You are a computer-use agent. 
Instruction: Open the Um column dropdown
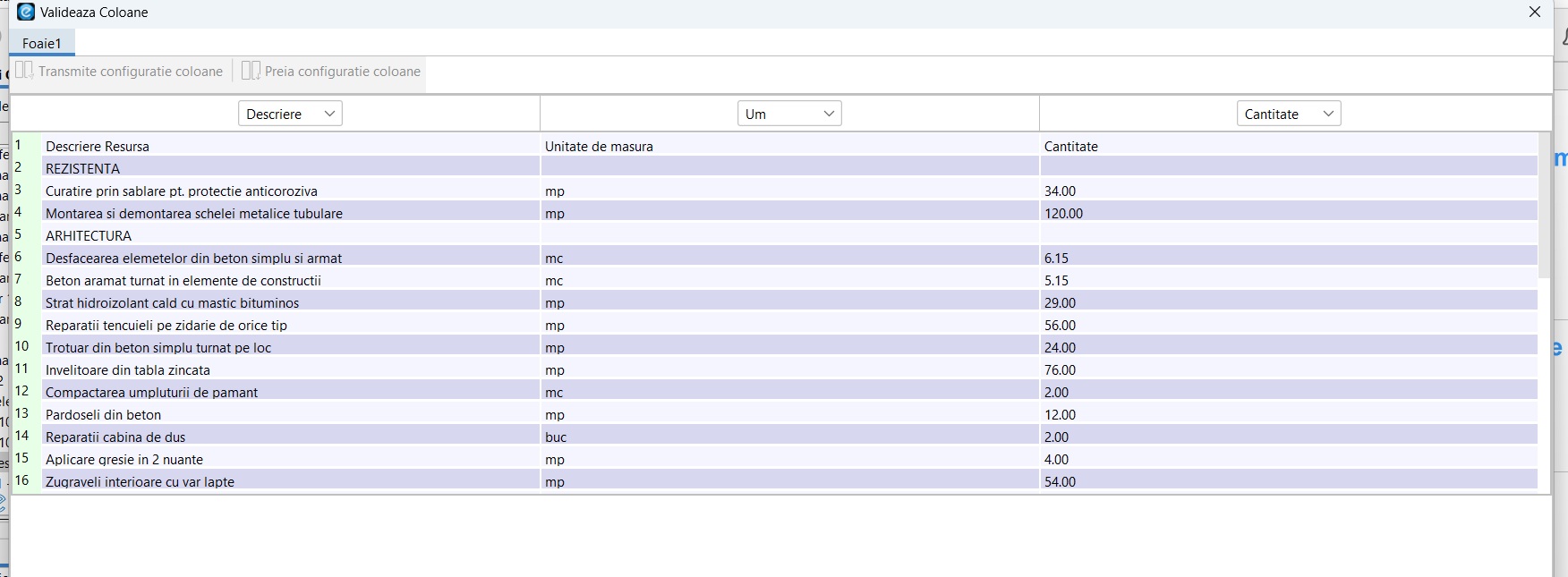click(789, 114)
